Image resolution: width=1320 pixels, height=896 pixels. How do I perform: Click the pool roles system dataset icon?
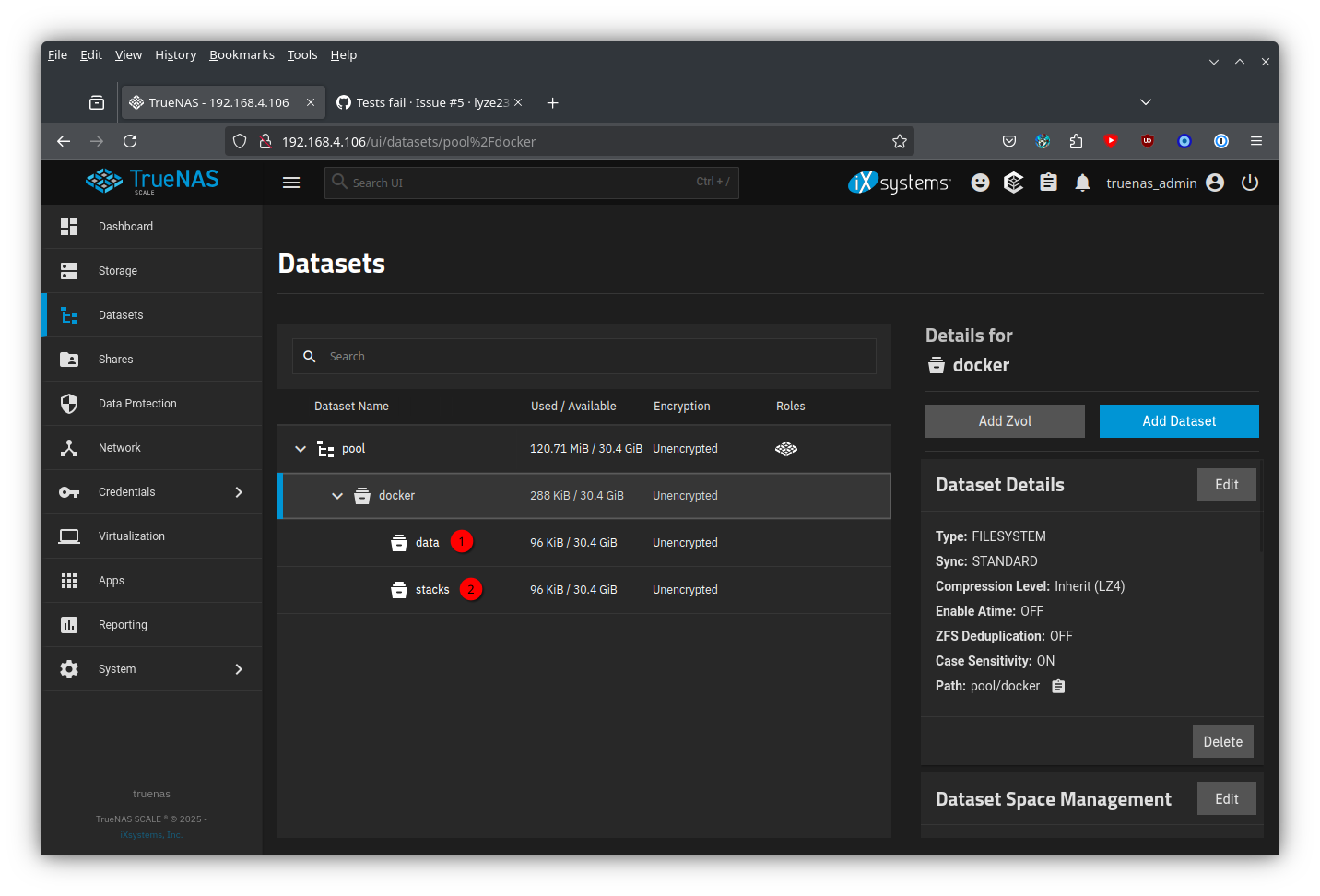point(786,449)
